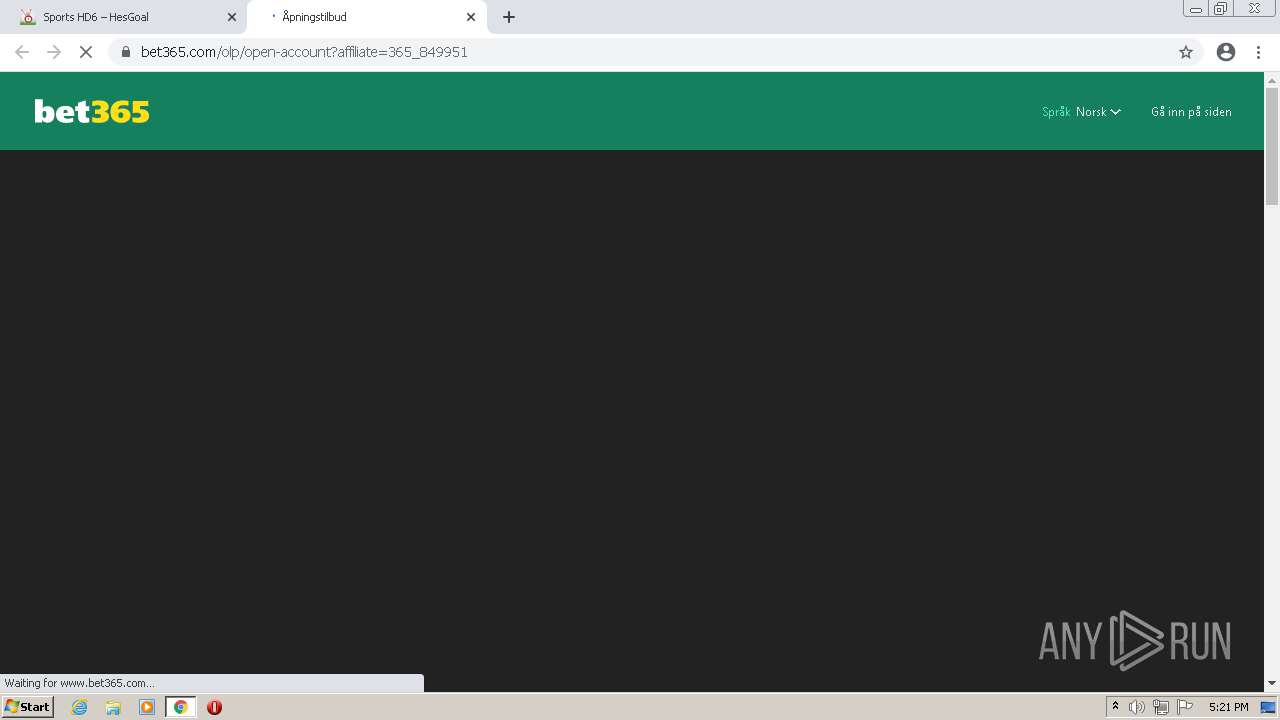
Task: Click the scrollbar up arrow
Action: tap(1272, 80)
